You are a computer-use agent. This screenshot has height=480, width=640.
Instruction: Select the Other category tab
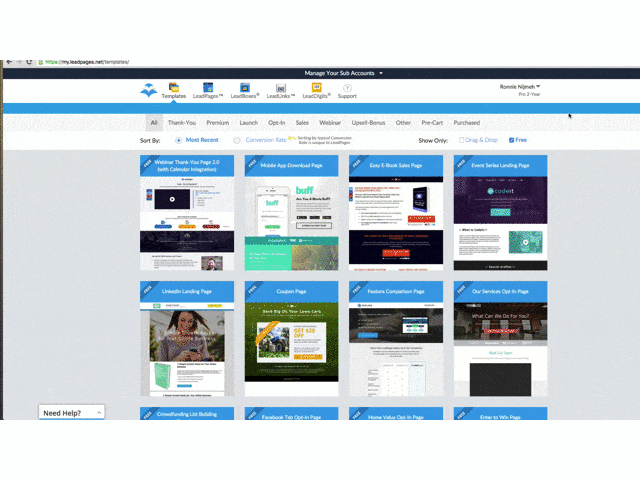pos(403,122)
